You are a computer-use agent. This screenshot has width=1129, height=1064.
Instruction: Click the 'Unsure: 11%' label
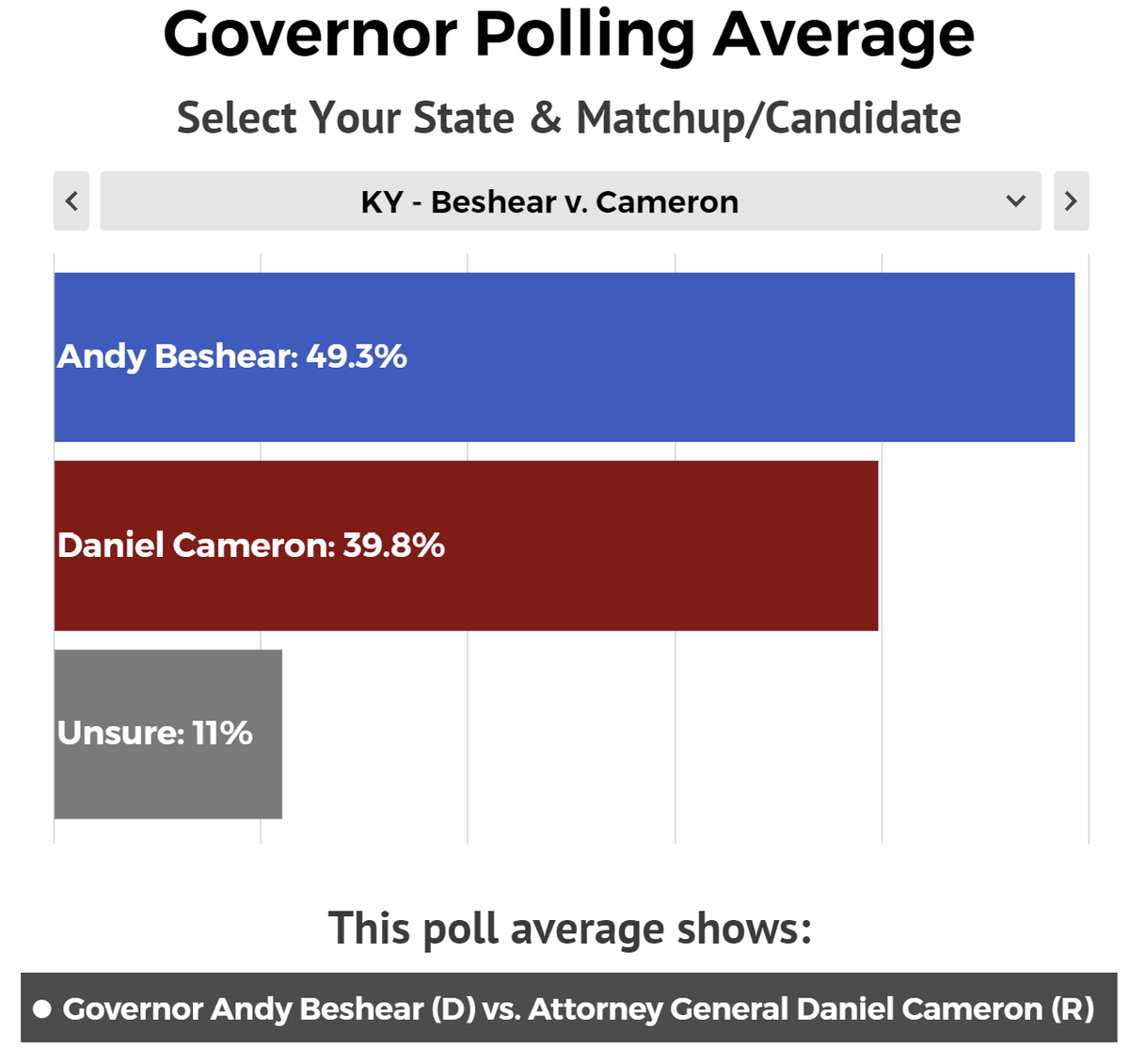[x=154, y=733]
